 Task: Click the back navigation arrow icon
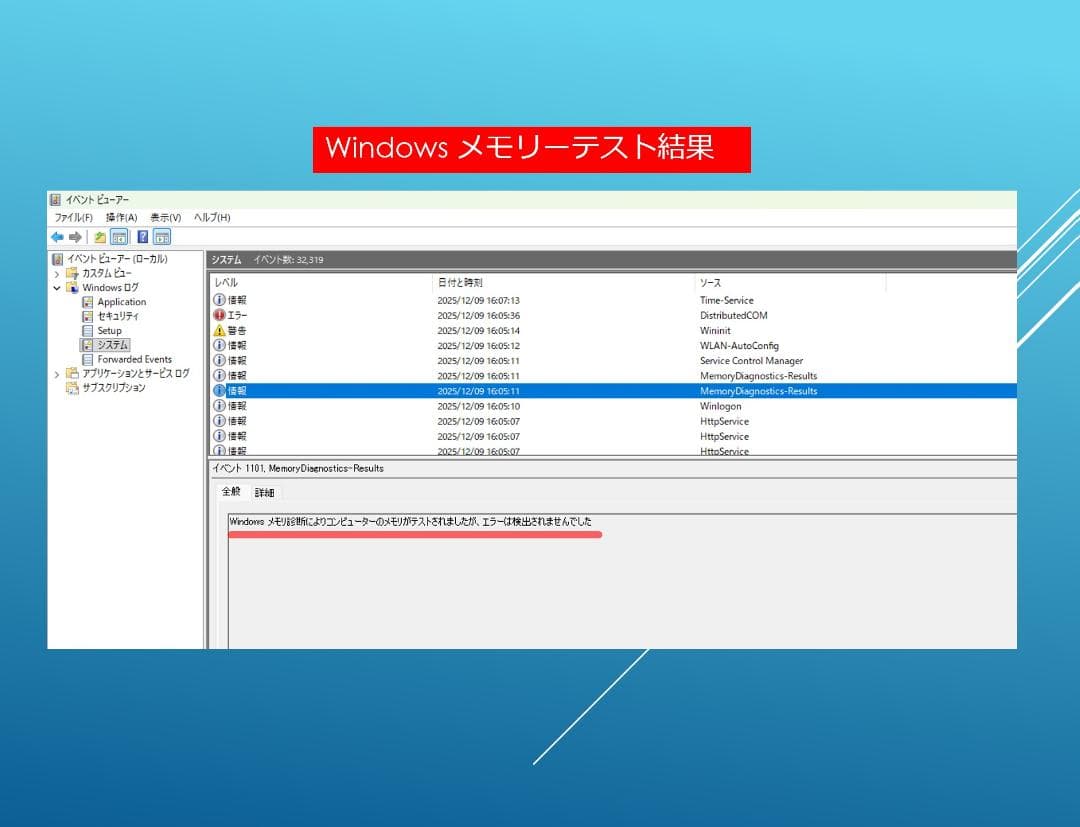click(x=55, y=237)
